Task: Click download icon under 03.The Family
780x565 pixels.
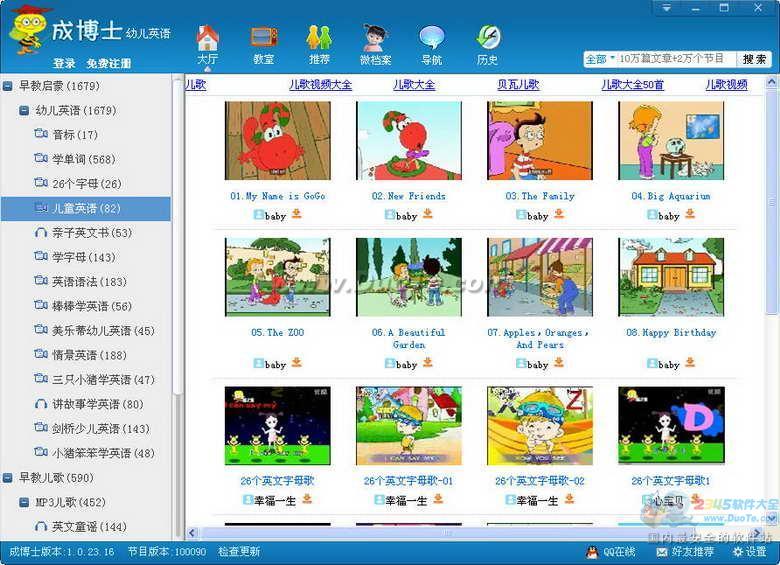Action: [x=559, y=214]
